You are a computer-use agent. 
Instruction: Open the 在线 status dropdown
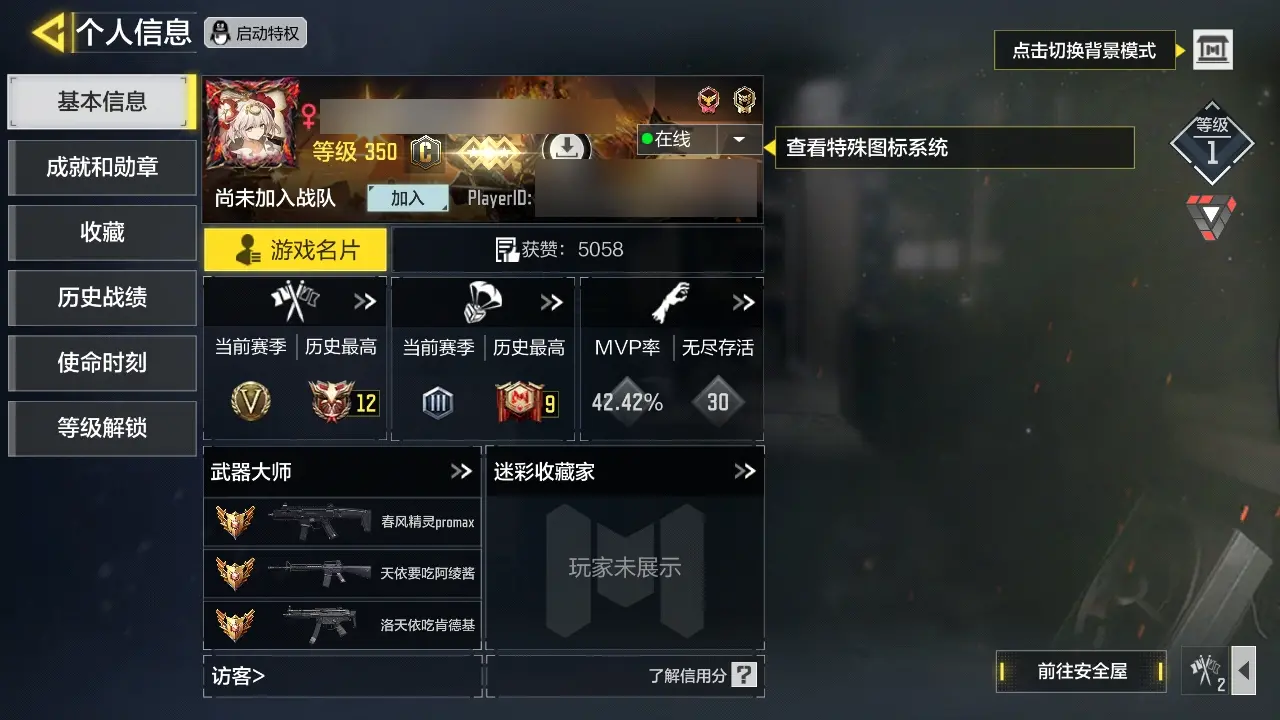(x=740, y=140)
